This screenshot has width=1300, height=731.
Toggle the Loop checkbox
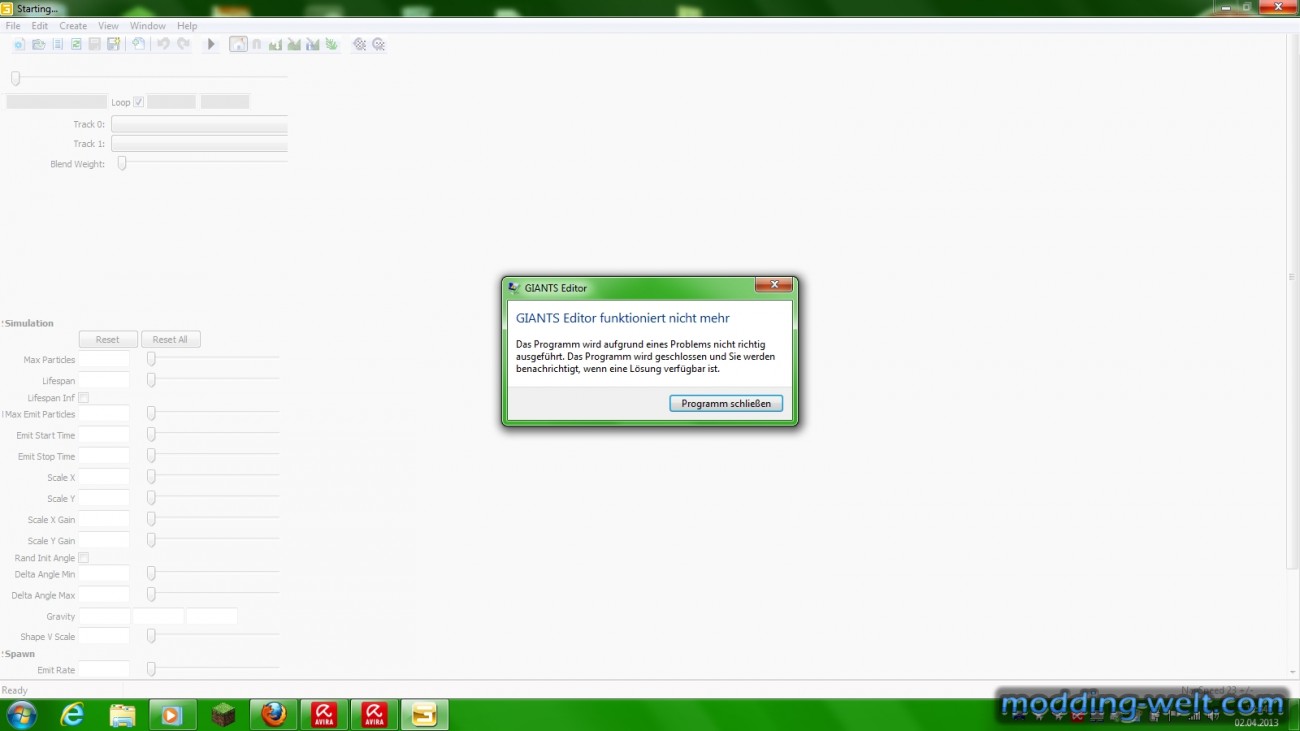(139, 102)
